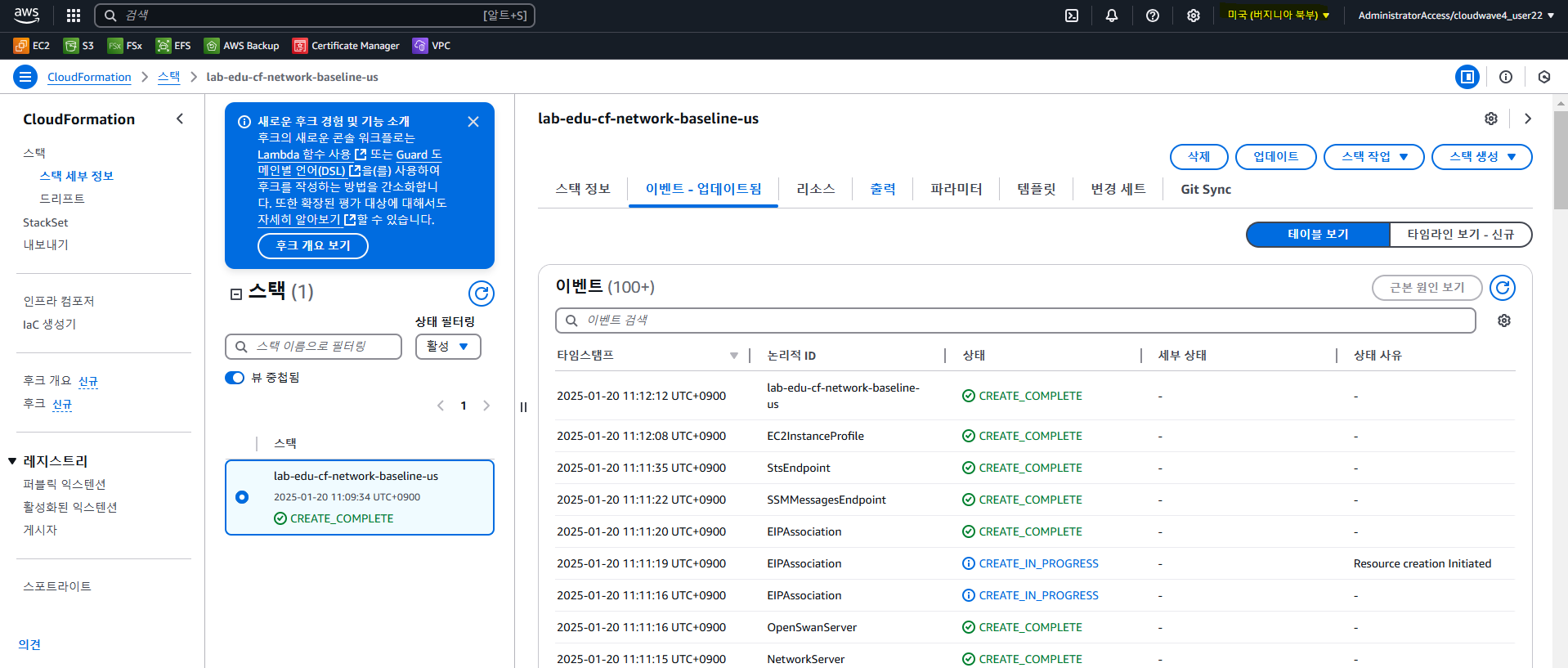Switch to table view
Image resolution: width=1568 pixels, height=668 pixels.
point(1318,235)
